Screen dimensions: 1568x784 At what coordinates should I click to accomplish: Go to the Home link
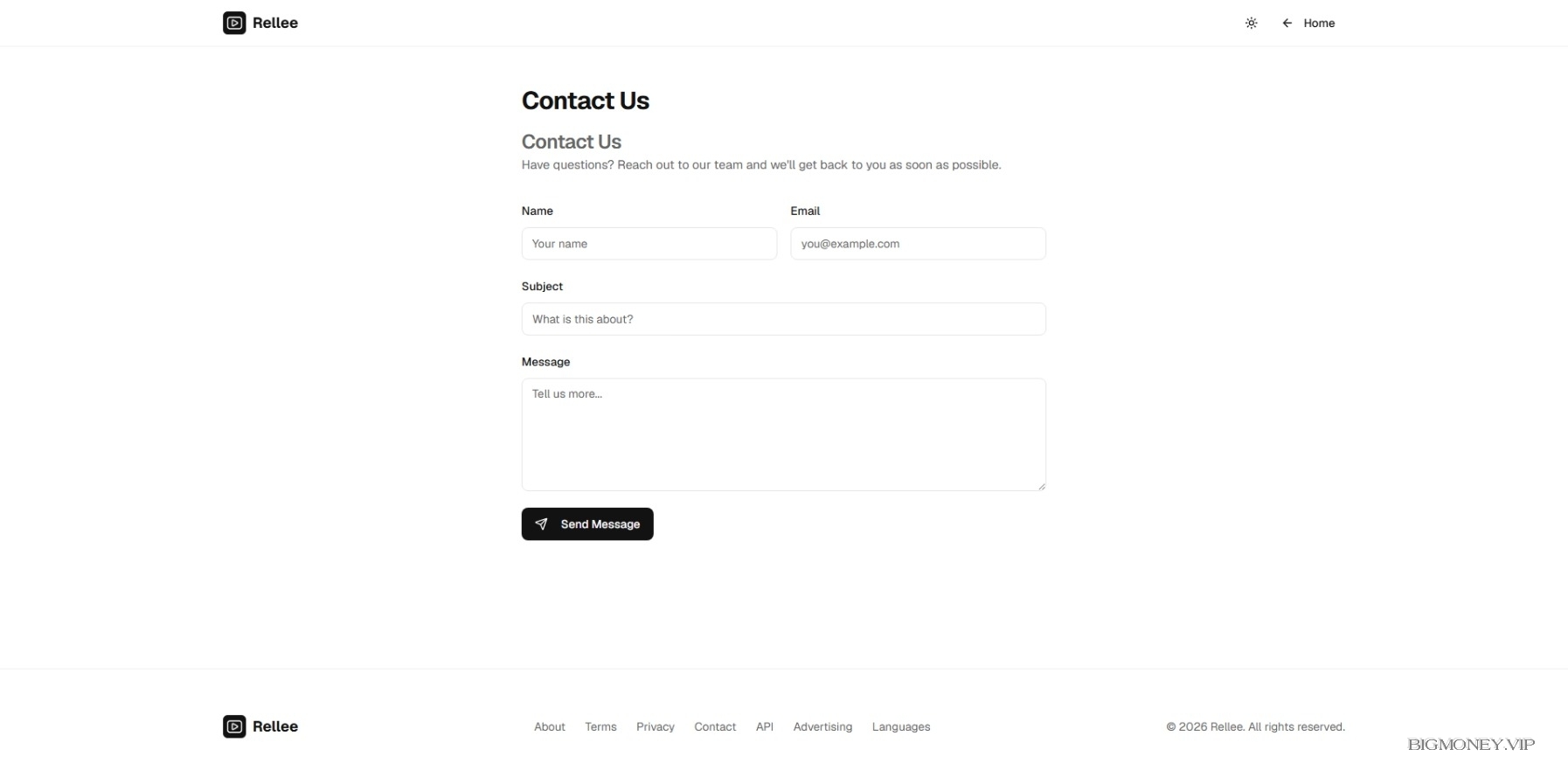1318,24
